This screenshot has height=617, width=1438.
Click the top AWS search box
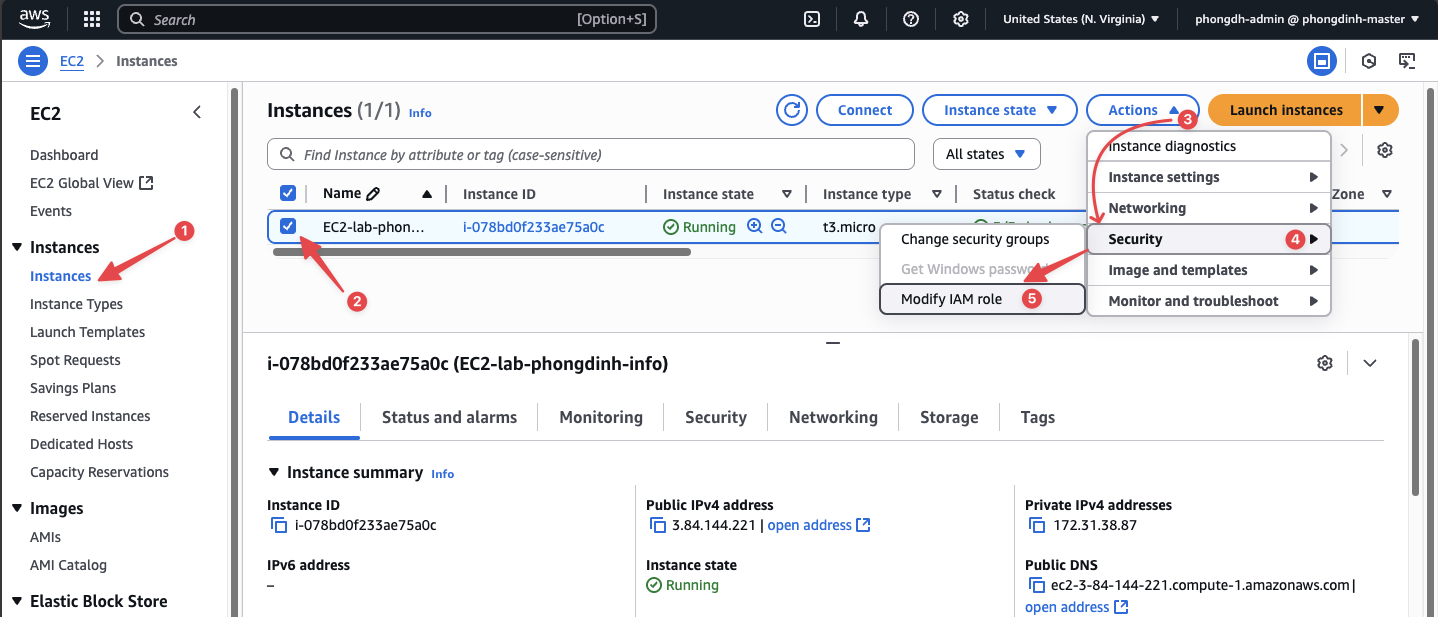pyautogui.click(x=386, y=19)
